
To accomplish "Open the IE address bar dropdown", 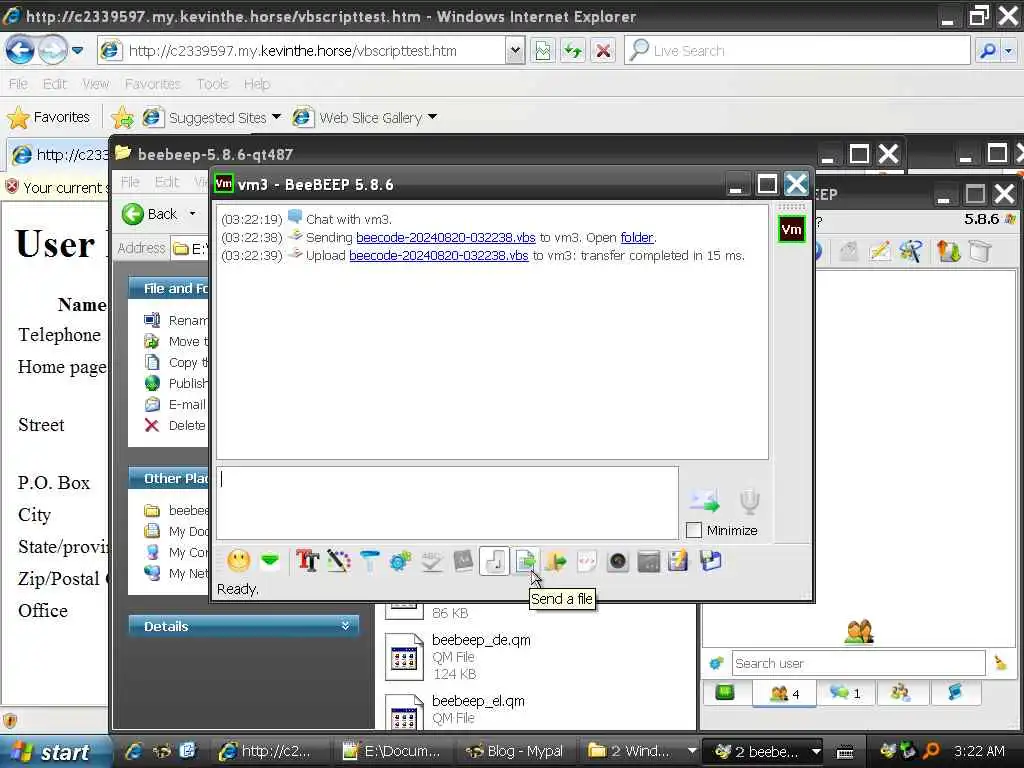I will [x=515, y=50].
